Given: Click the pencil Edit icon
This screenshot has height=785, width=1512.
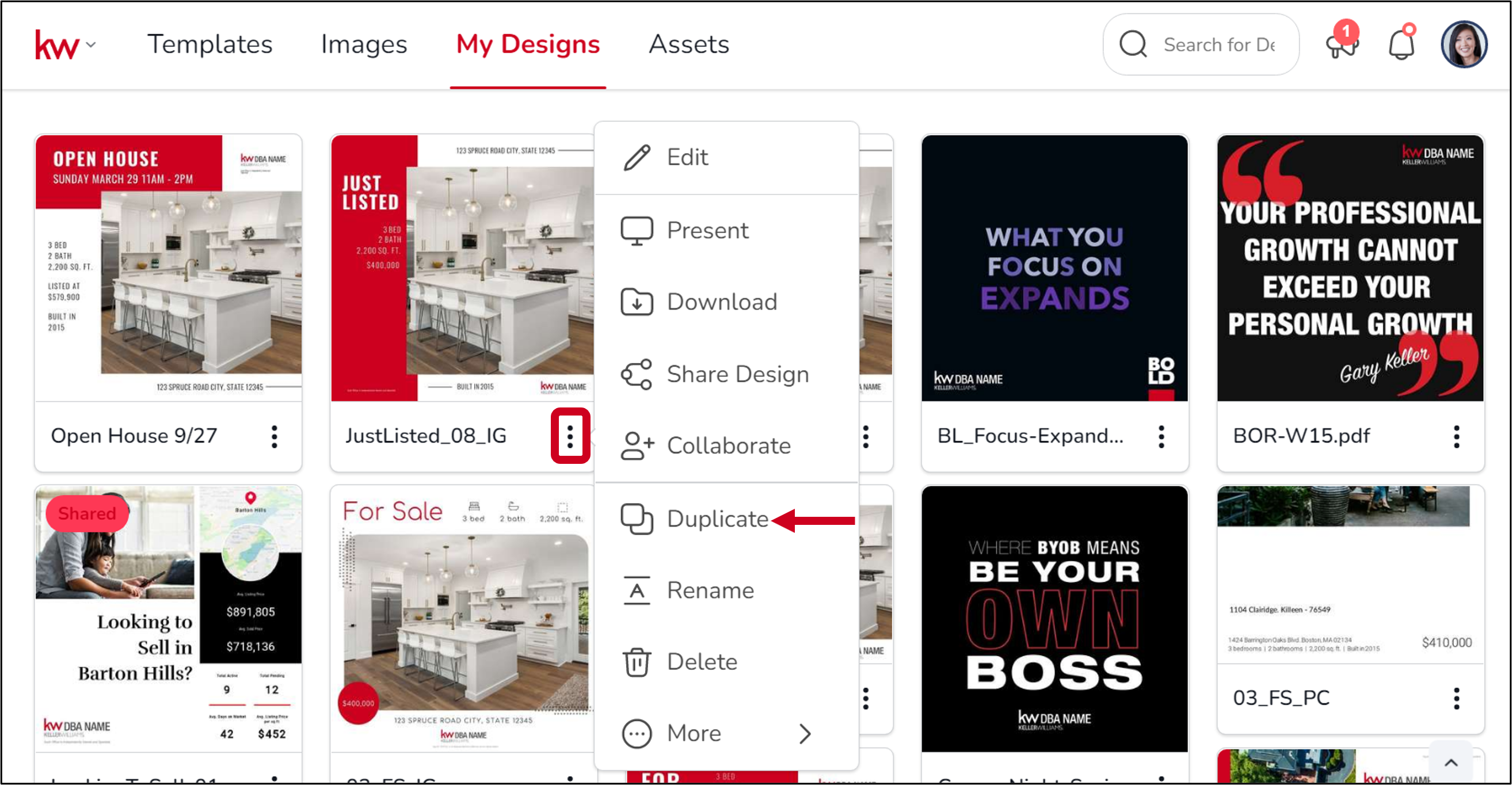Looking at the screenshot, I should (637, 157).
